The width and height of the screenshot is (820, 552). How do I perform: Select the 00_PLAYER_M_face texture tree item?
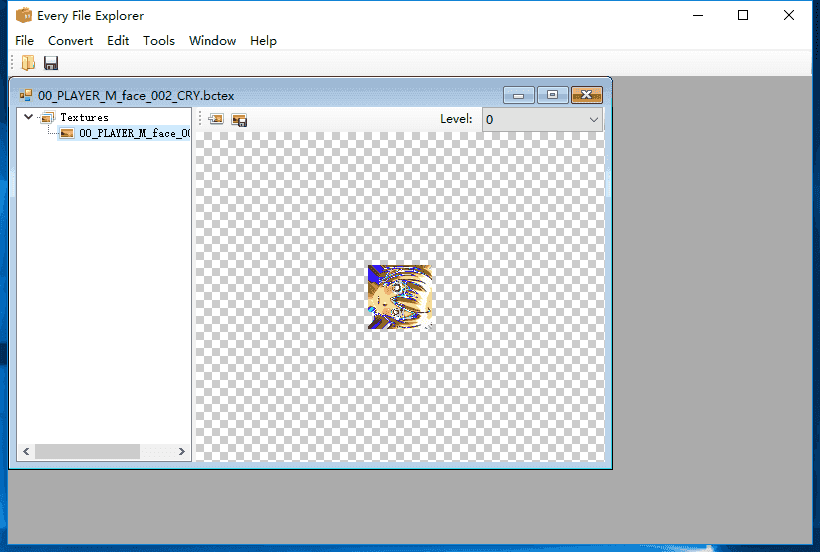(134, 133)
